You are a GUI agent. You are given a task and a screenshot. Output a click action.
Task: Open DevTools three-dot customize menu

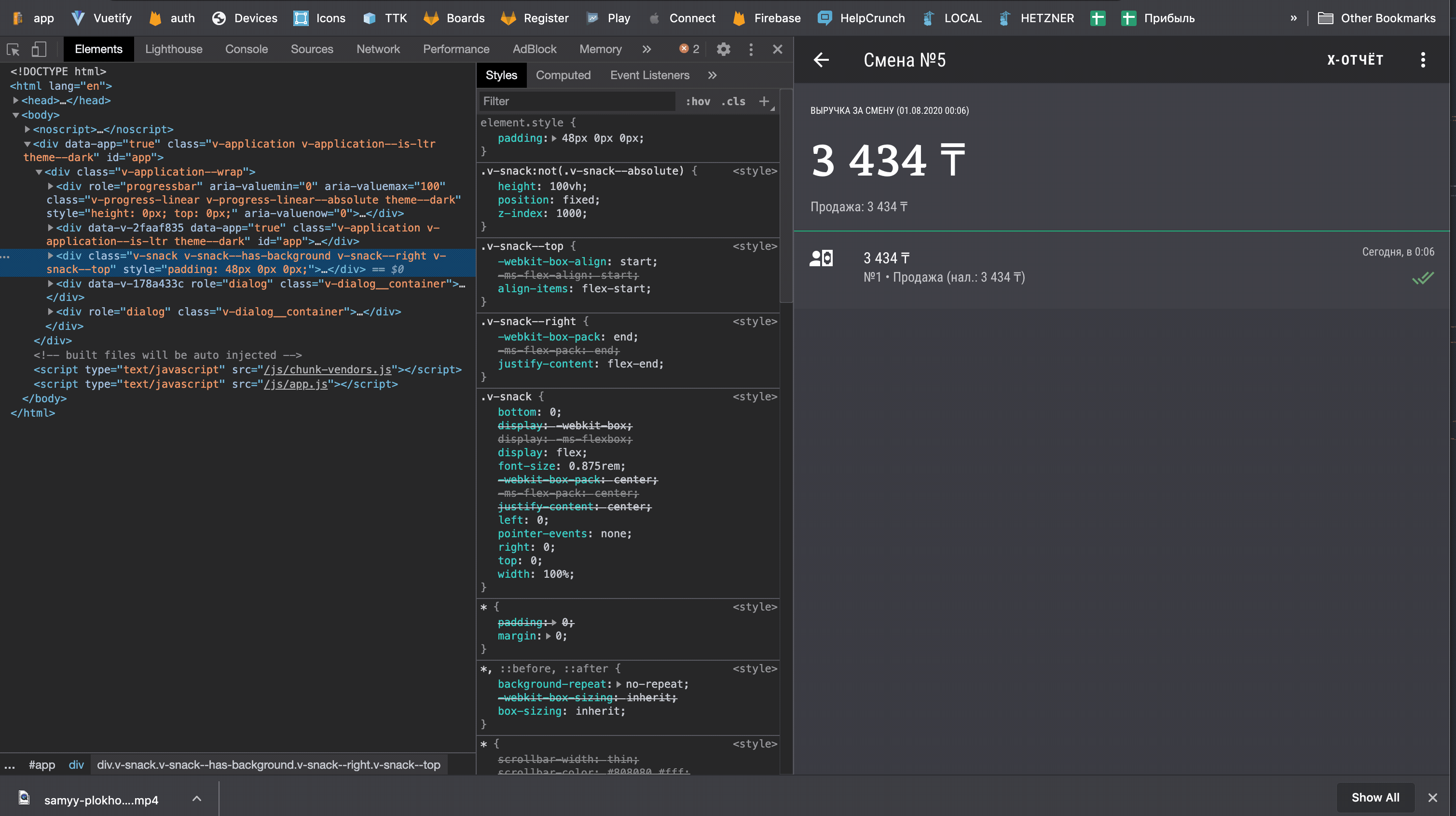click(751, 49)
